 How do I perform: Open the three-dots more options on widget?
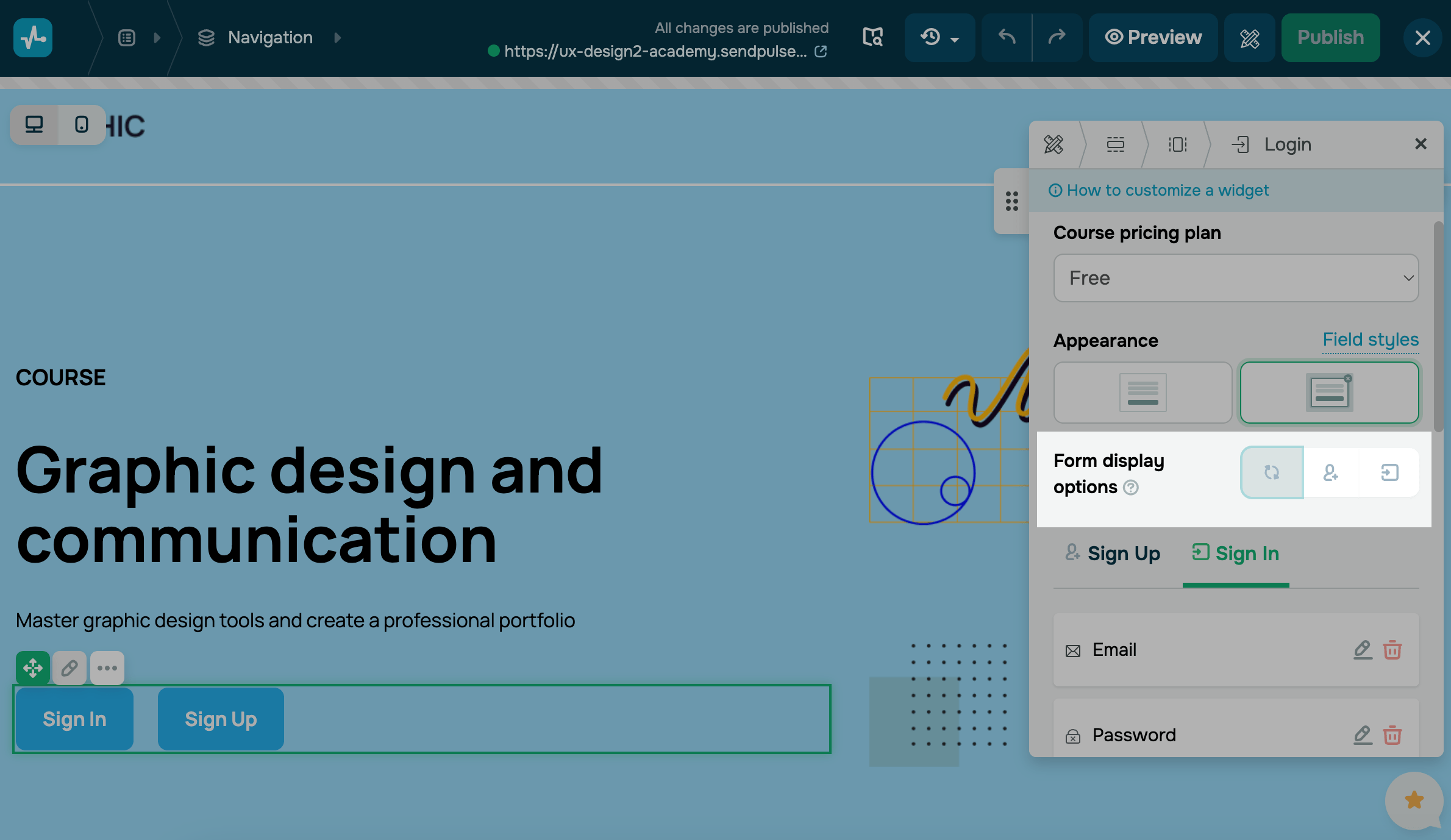point(107,668)
